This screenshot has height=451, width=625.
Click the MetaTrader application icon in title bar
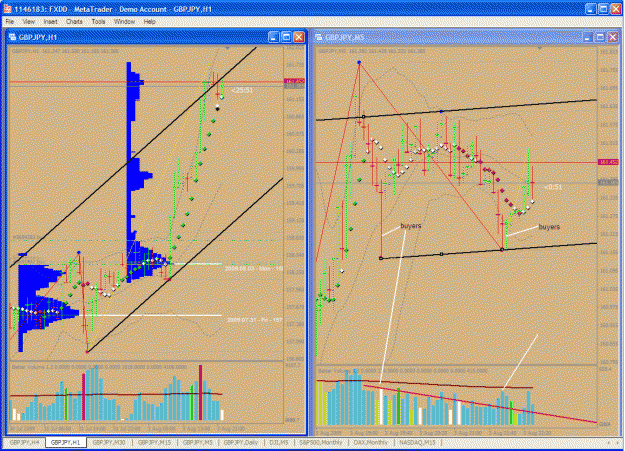[7, 8]
